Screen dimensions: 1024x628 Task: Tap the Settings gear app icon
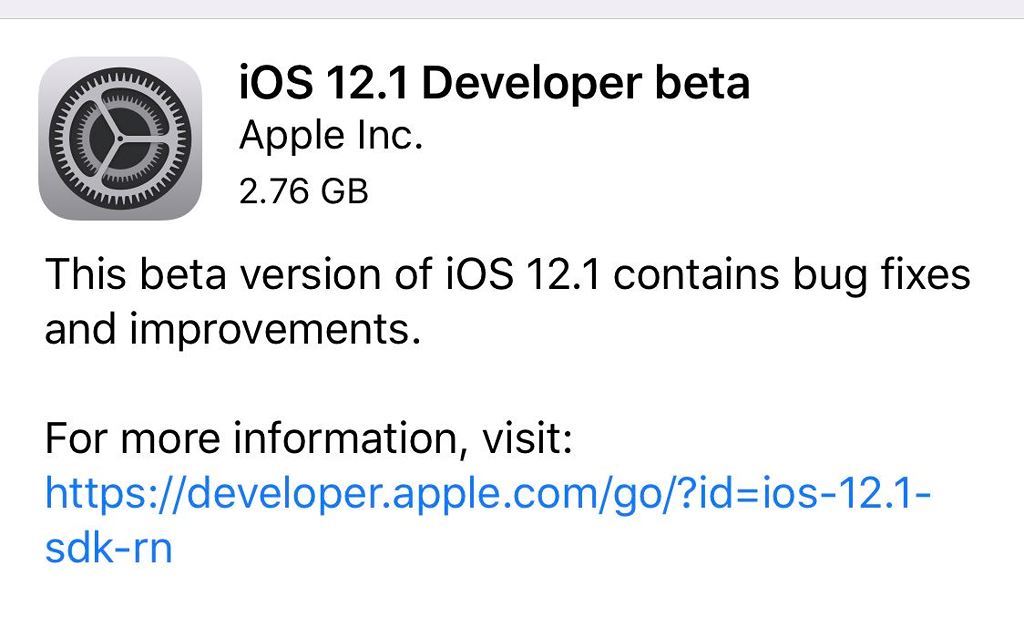tap(120, 138)
